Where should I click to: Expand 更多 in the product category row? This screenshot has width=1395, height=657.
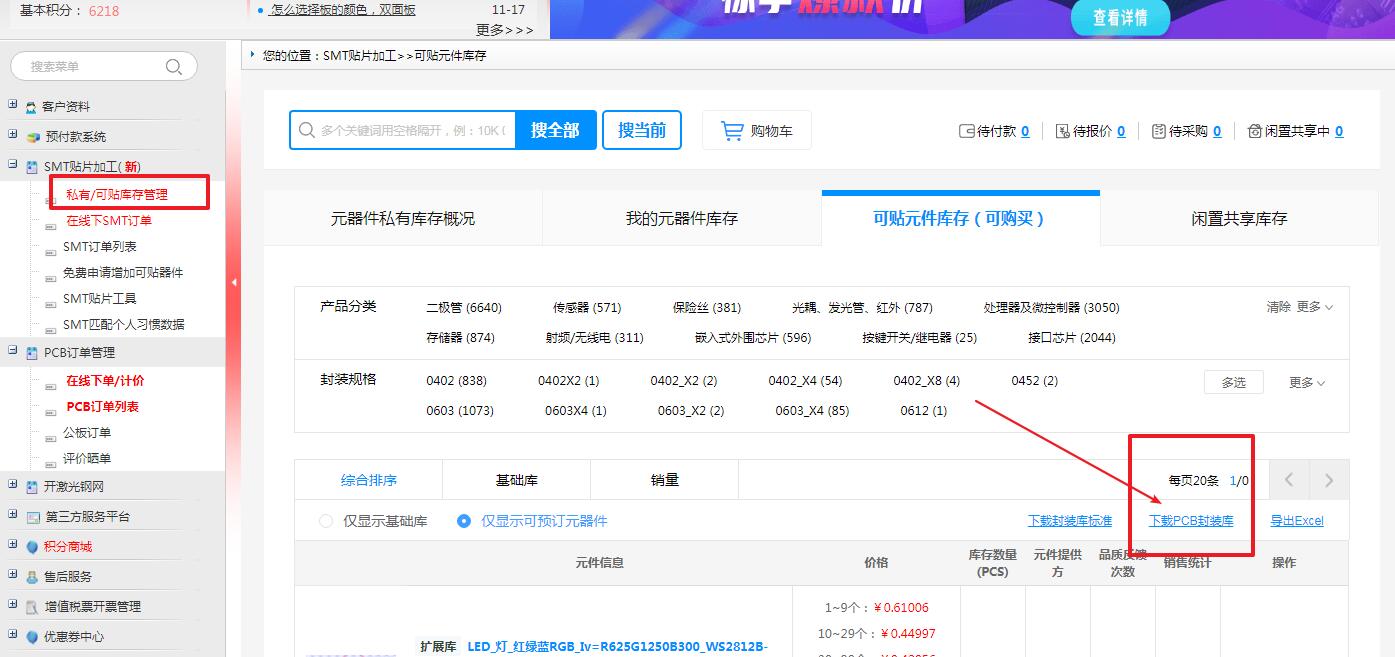1314,307
